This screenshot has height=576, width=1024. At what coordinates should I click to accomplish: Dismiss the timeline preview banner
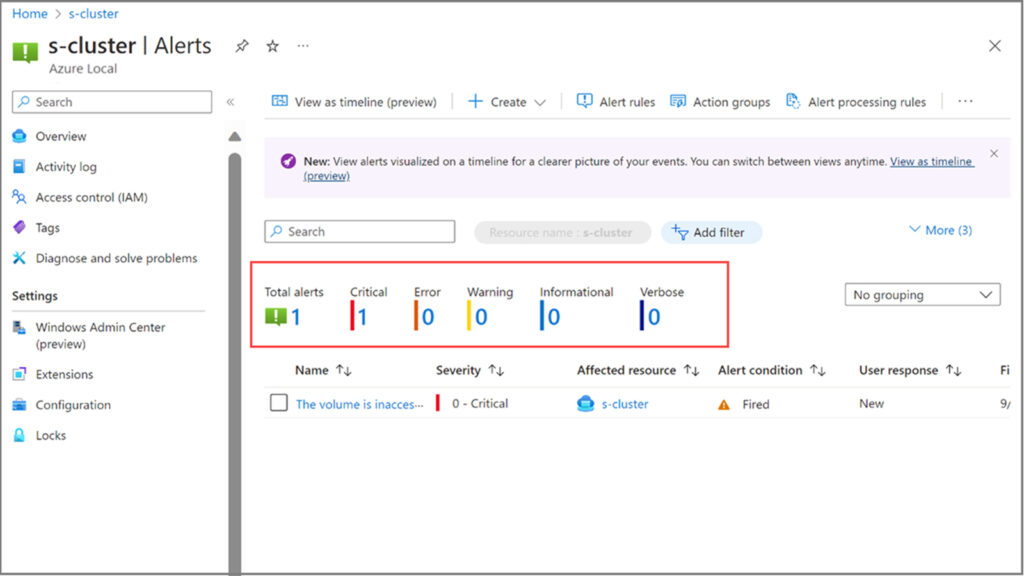coord(994,154)
